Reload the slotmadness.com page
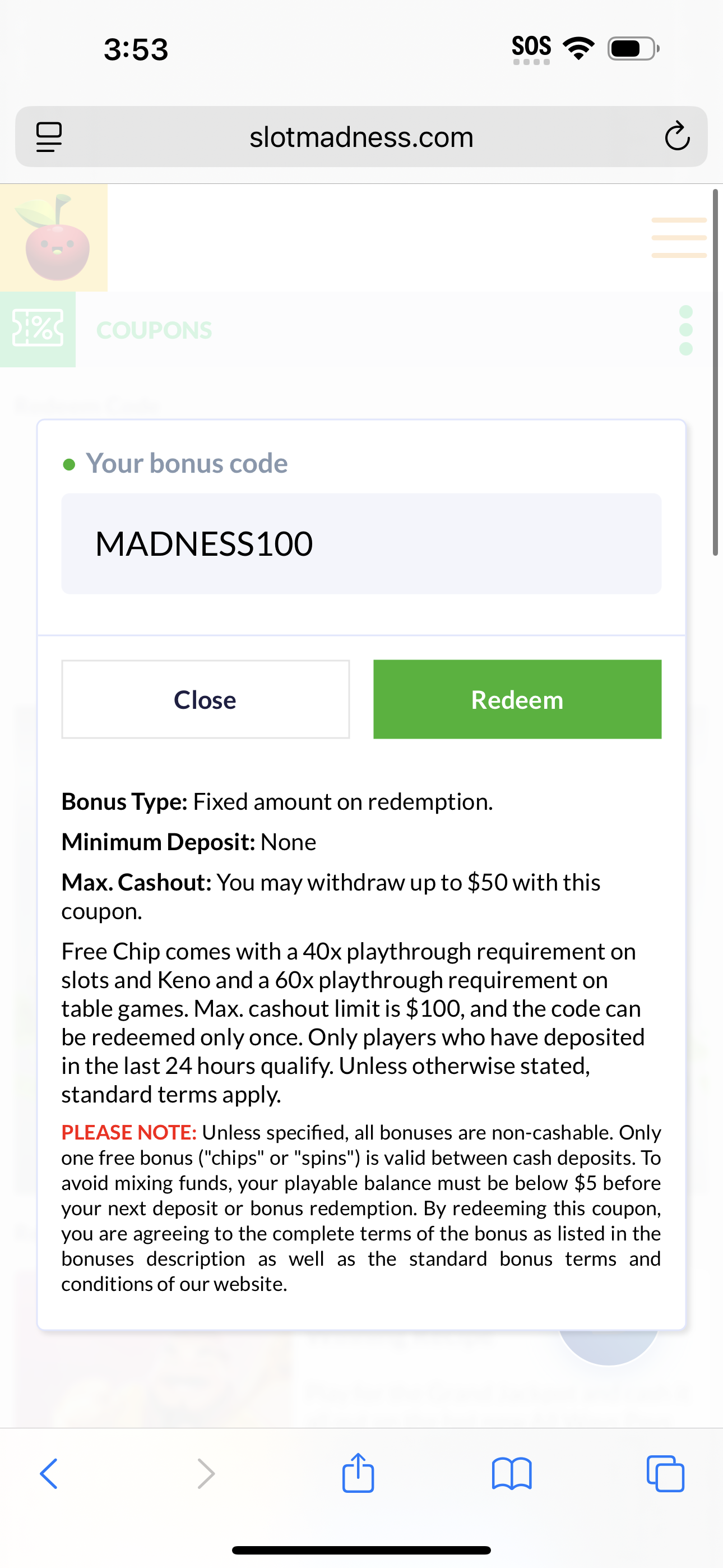 coord(676,136)
